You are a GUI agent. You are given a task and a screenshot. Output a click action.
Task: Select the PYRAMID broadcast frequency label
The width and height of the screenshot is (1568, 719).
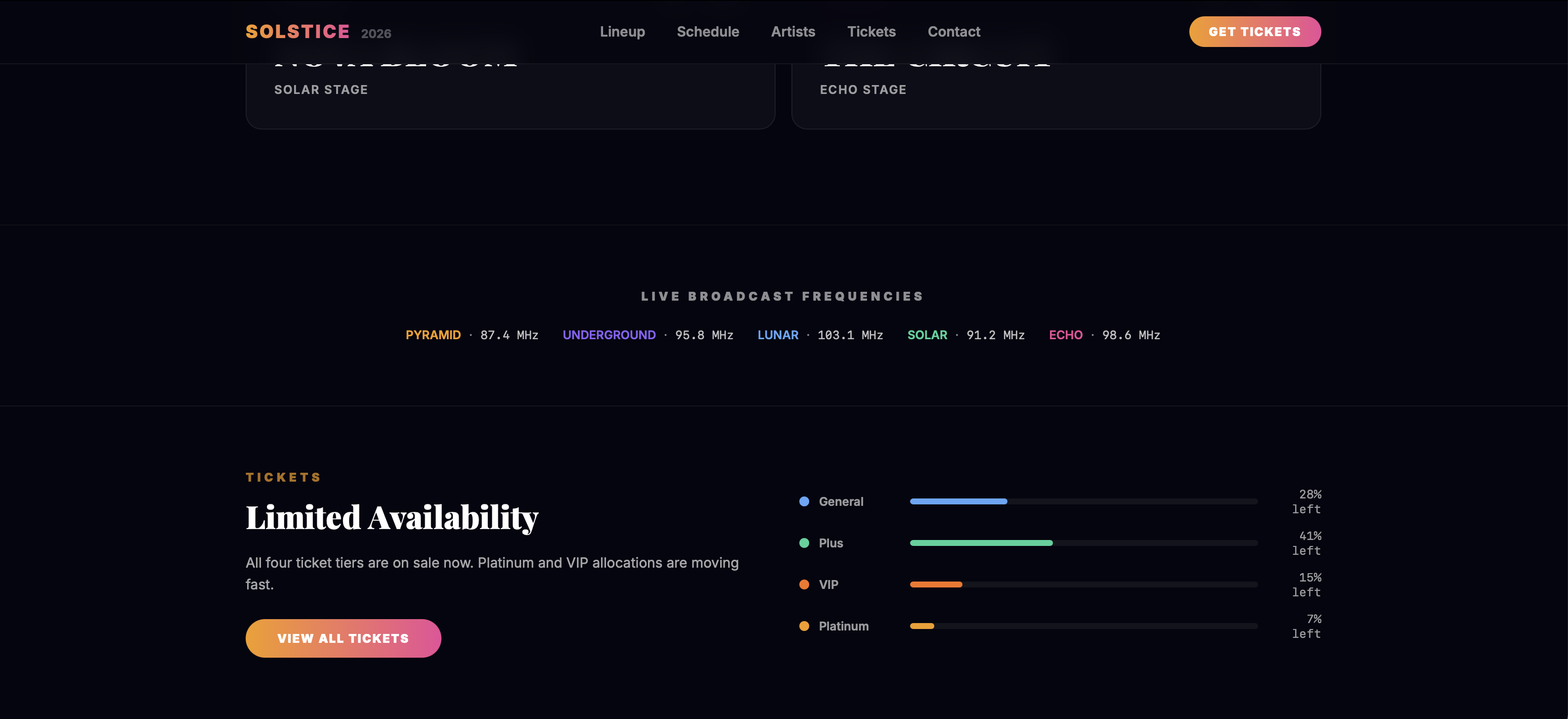click(433, 335)
